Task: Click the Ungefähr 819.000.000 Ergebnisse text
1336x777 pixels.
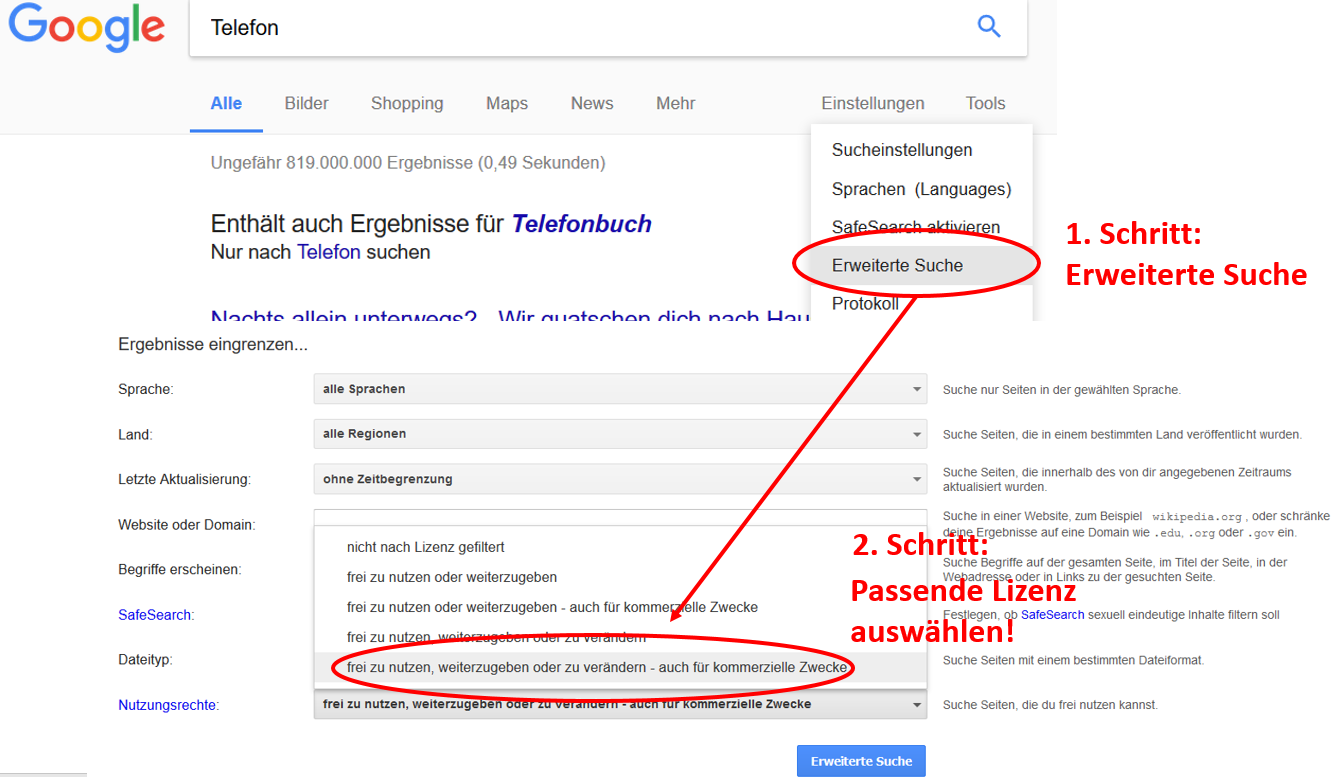Action: 408,162
